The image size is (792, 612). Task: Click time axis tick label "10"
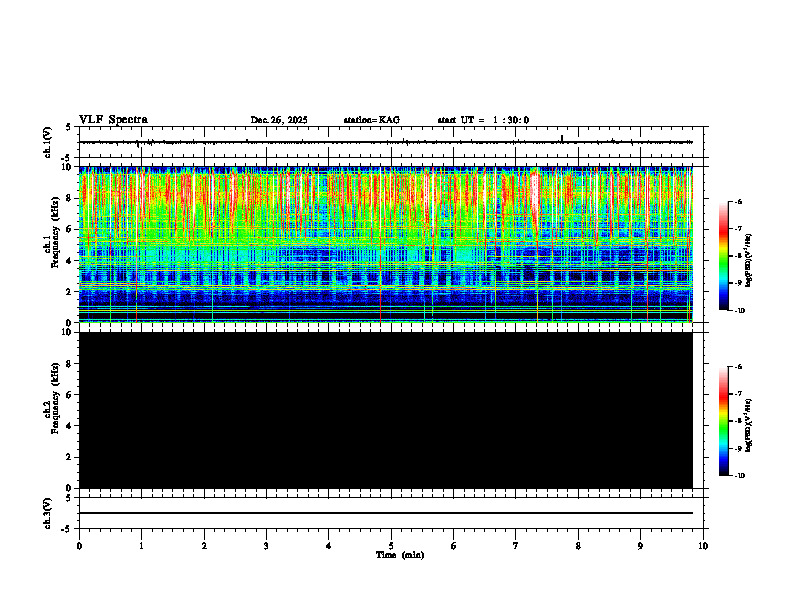click(x=703, y=546)
